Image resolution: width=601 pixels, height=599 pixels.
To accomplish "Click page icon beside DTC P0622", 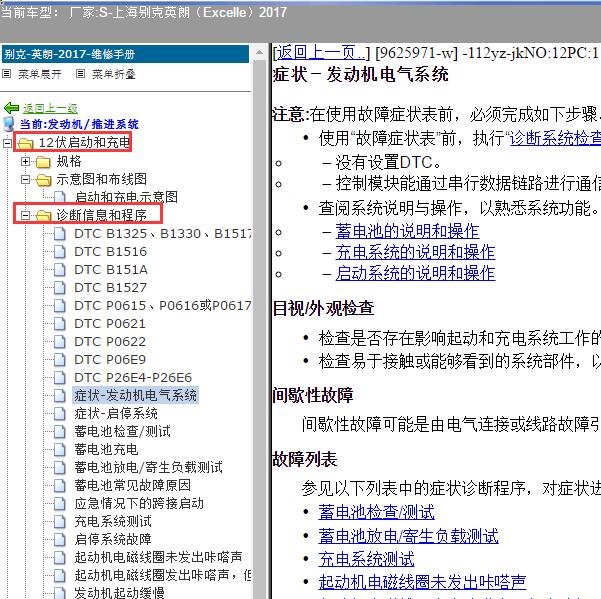I will pyautogui.click(x=59, y=341).
